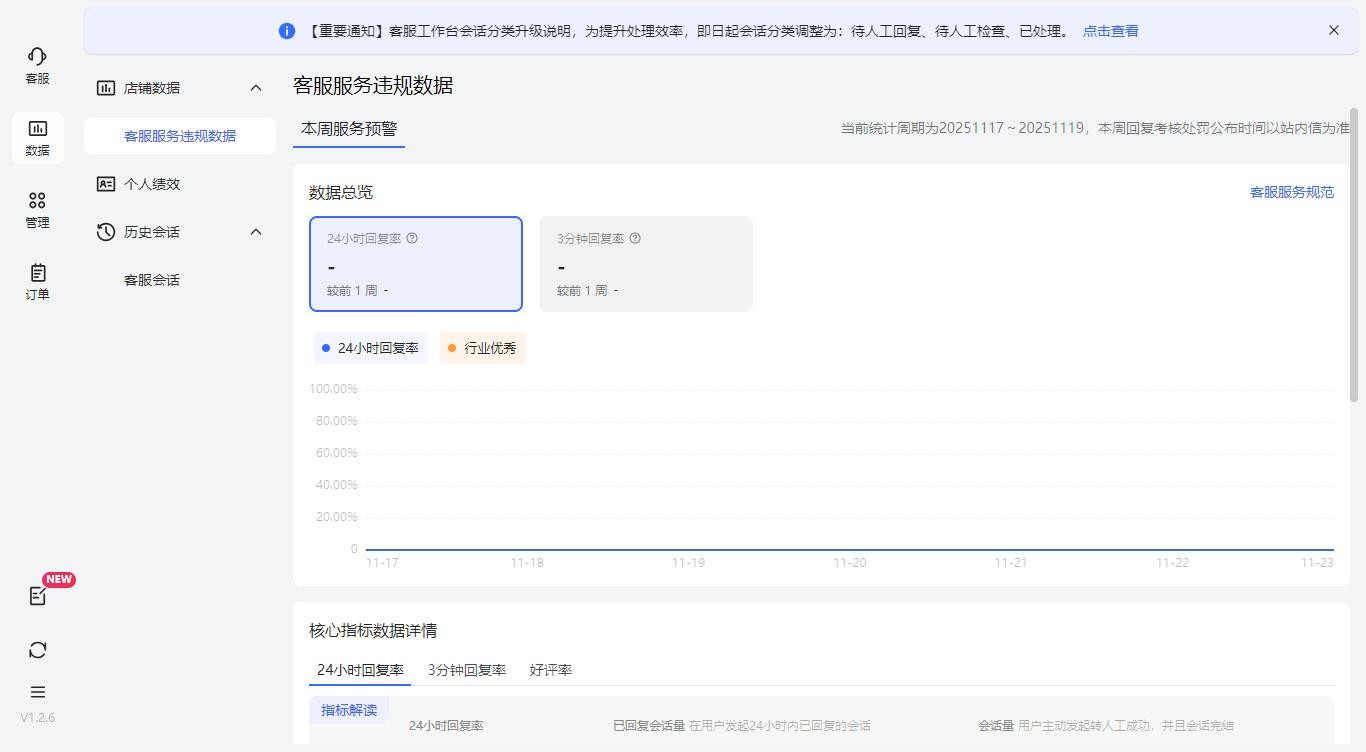1366x752 pixels.
Task: Click the 11-23 date on chart axis
Action: click(1317, 563)
